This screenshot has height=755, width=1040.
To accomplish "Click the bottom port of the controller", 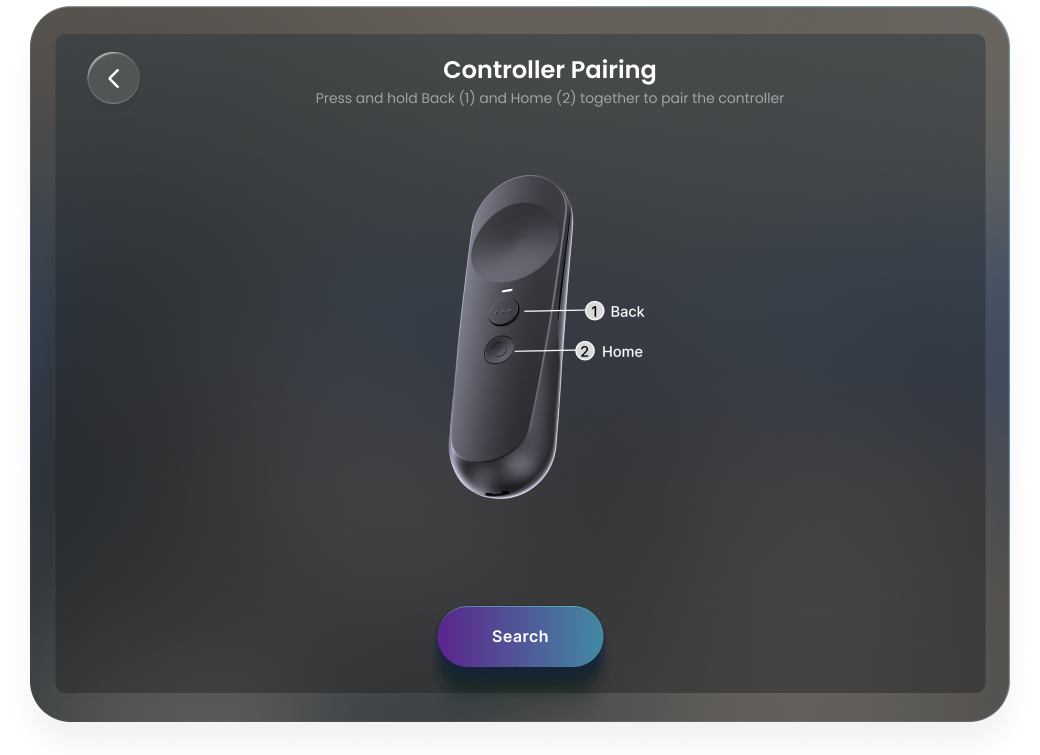I will (496, 493).
